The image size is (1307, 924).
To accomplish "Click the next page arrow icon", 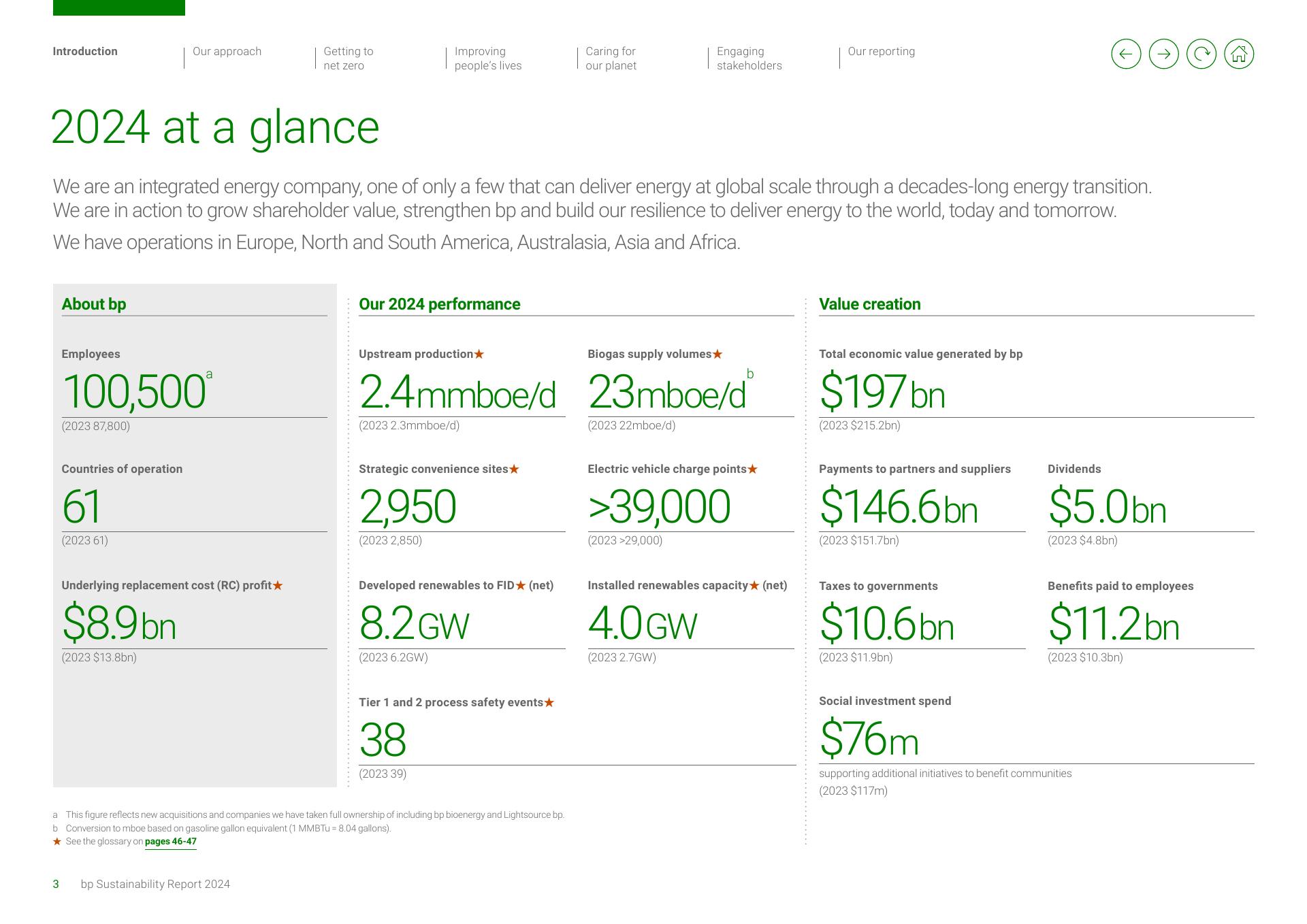I will click(1163, 54).
